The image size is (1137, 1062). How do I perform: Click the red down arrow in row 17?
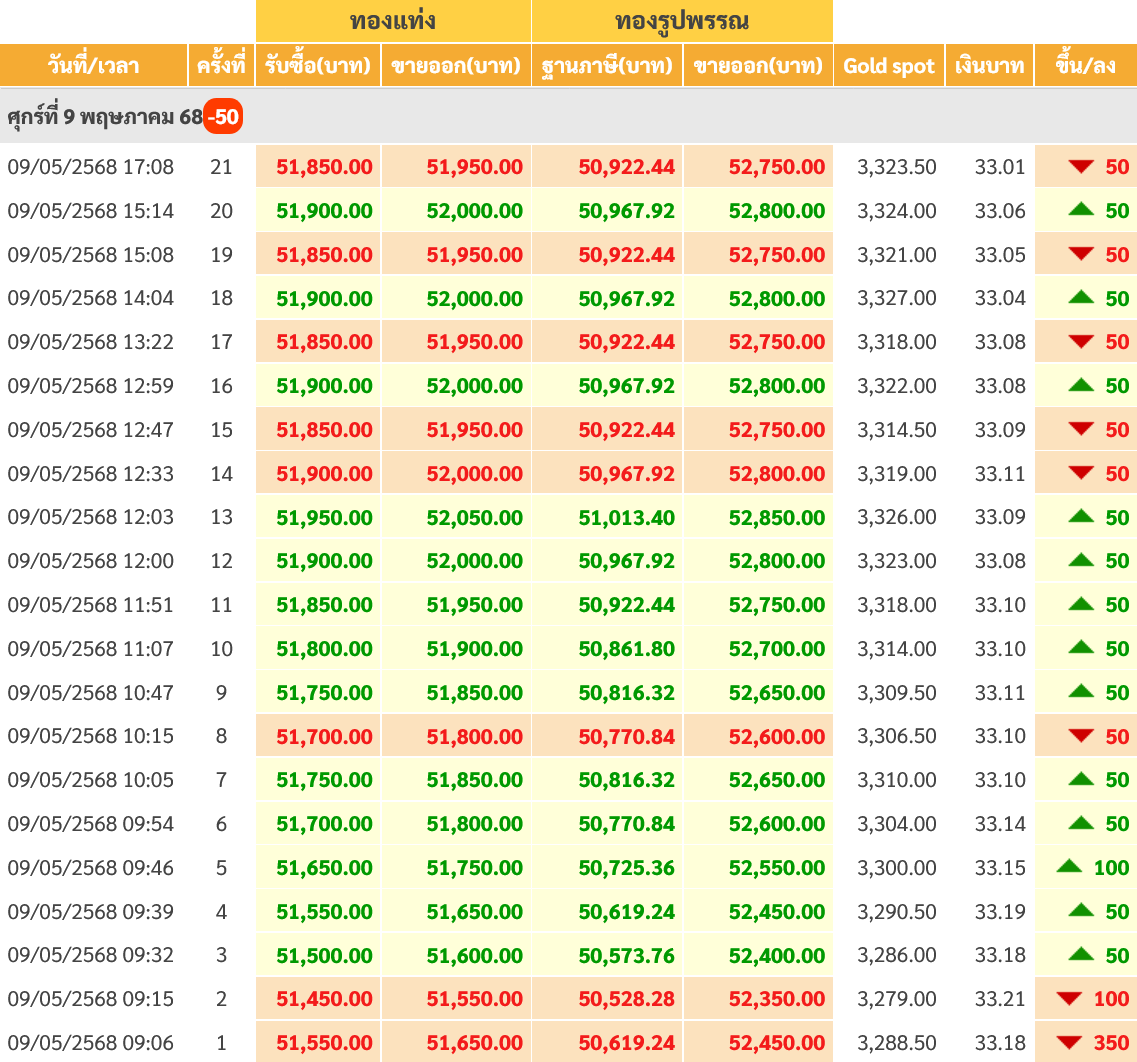[x=1080, y=341]
